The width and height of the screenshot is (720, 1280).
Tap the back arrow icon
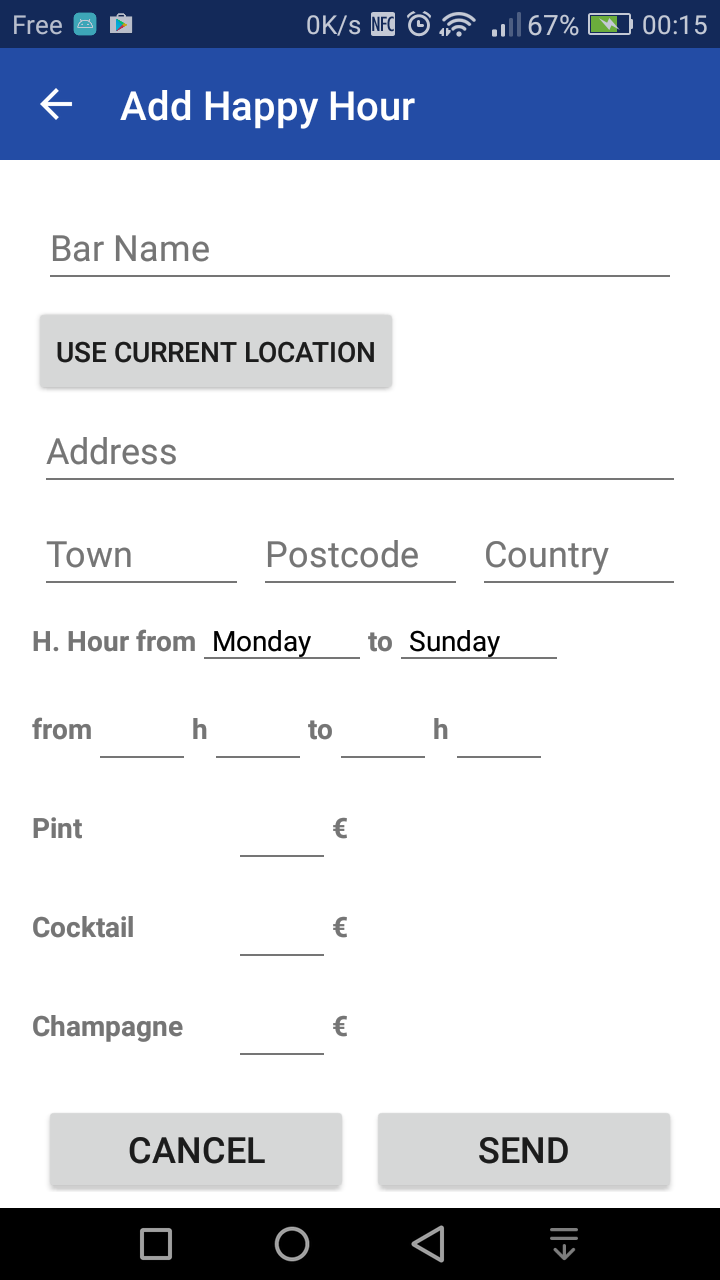[x=56, y=105]
